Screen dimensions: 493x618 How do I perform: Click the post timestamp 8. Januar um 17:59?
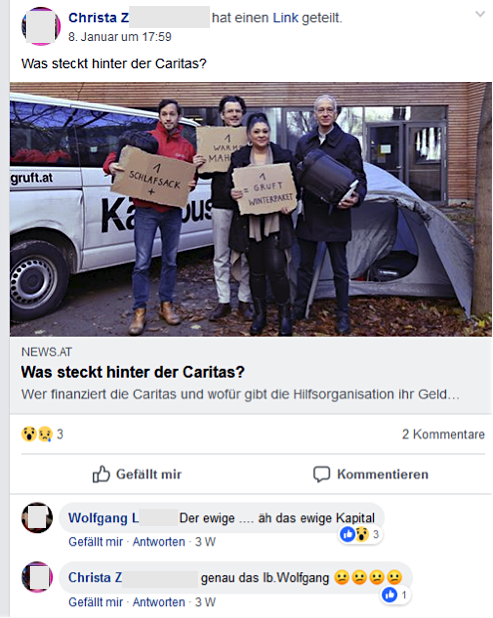pos(120,37)
